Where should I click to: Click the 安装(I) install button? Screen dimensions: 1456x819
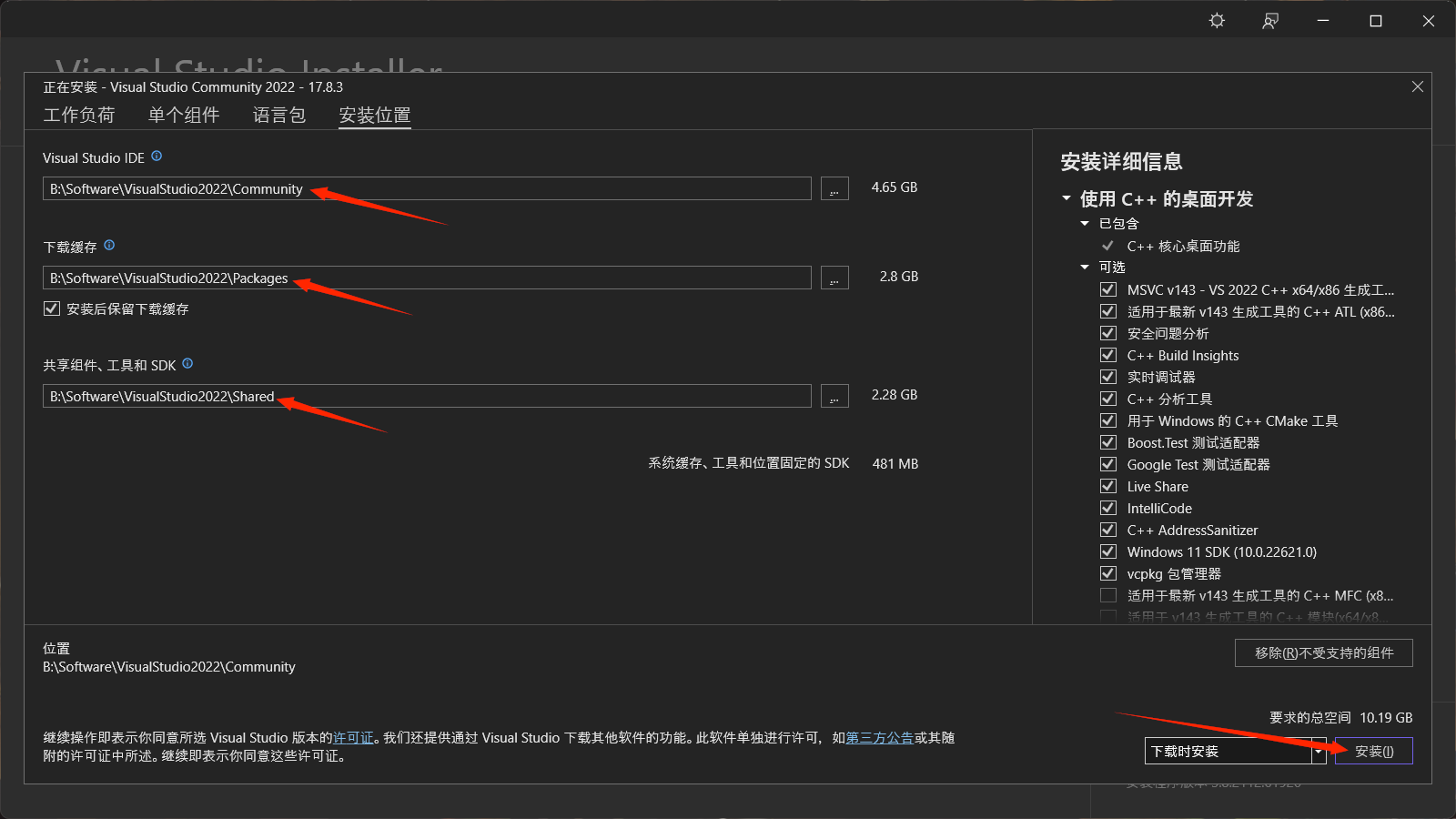[1374, 751]
